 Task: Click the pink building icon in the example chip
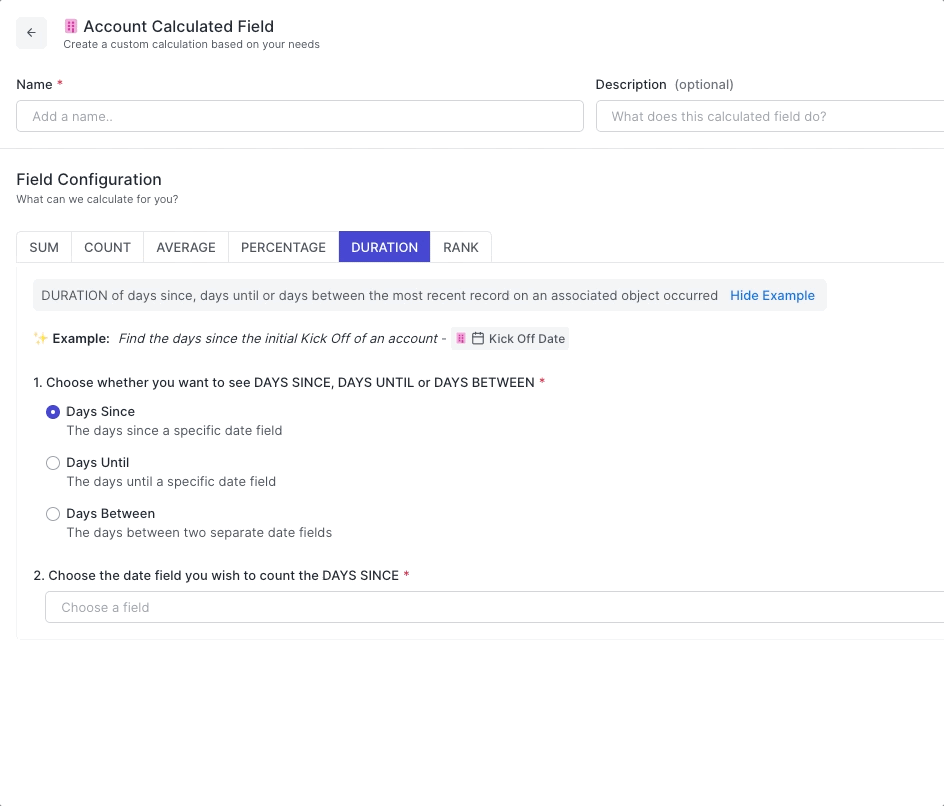(461, 339)
